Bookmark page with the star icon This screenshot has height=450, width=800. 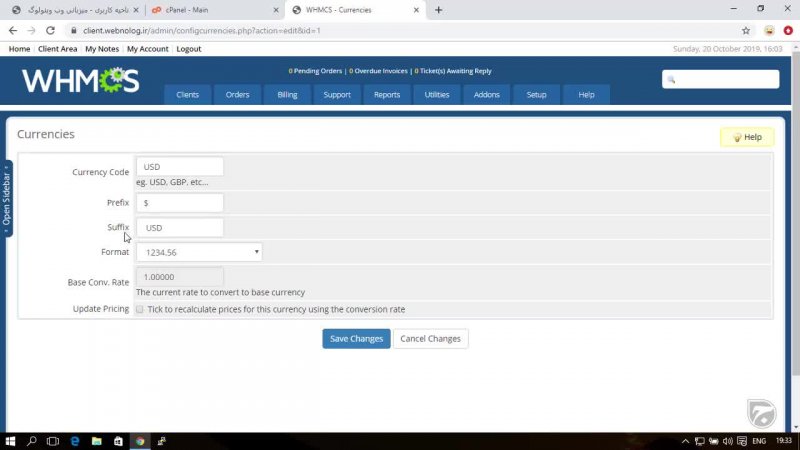coord(746,31)
